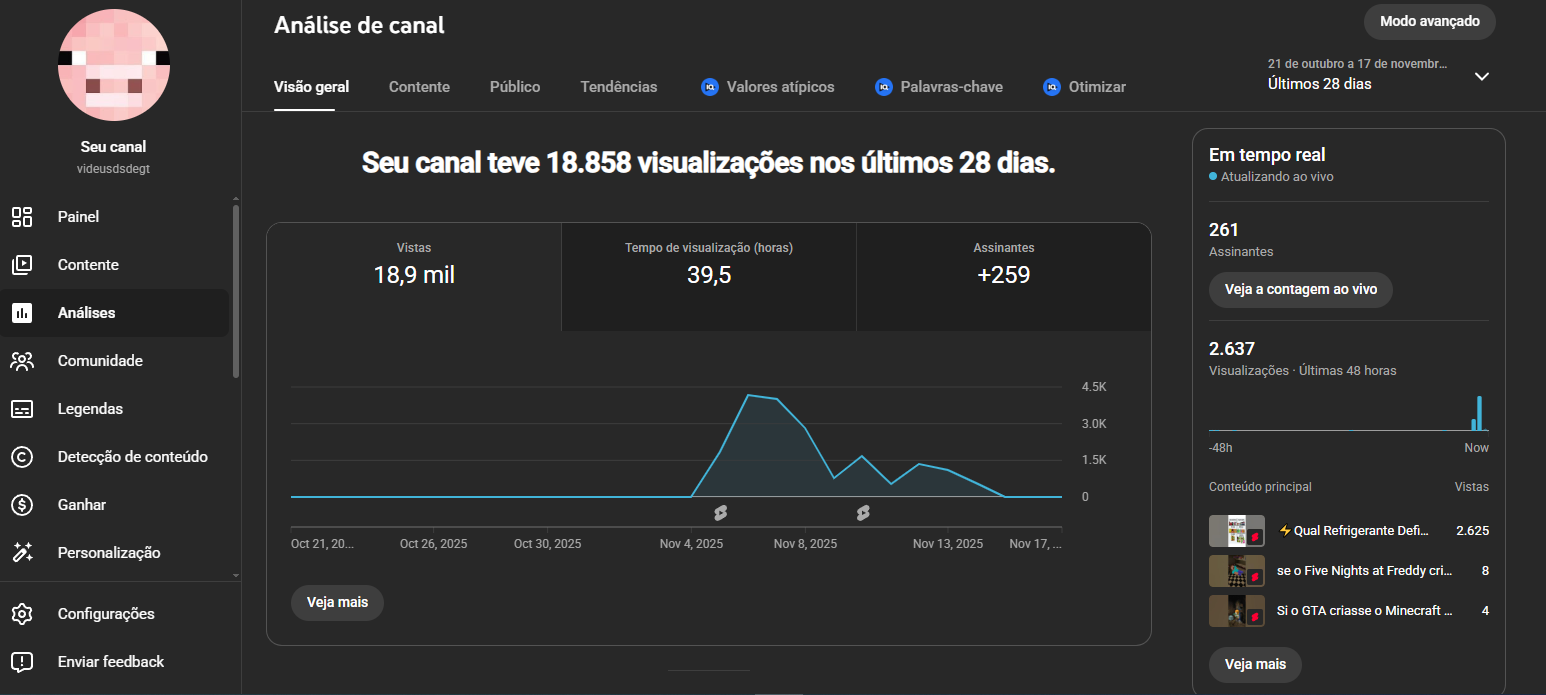Open the Valores atípicos tab
1546x695 pixels.
point(780,87)
